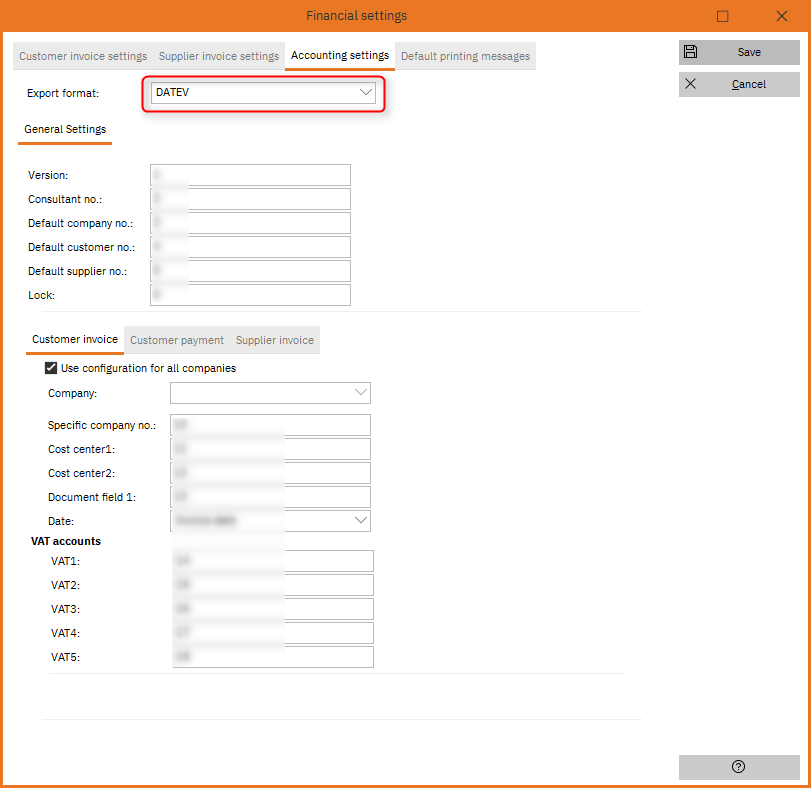Image resolution: width=811 pixels, height=788 pixels.
Task: Select the General Settings tab
Action: point(65,129)
